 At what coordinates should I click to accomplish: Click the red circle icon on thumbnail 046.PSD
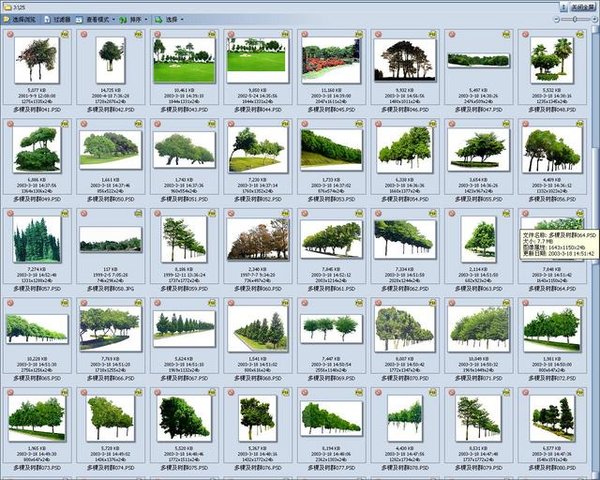coord(378,34)
